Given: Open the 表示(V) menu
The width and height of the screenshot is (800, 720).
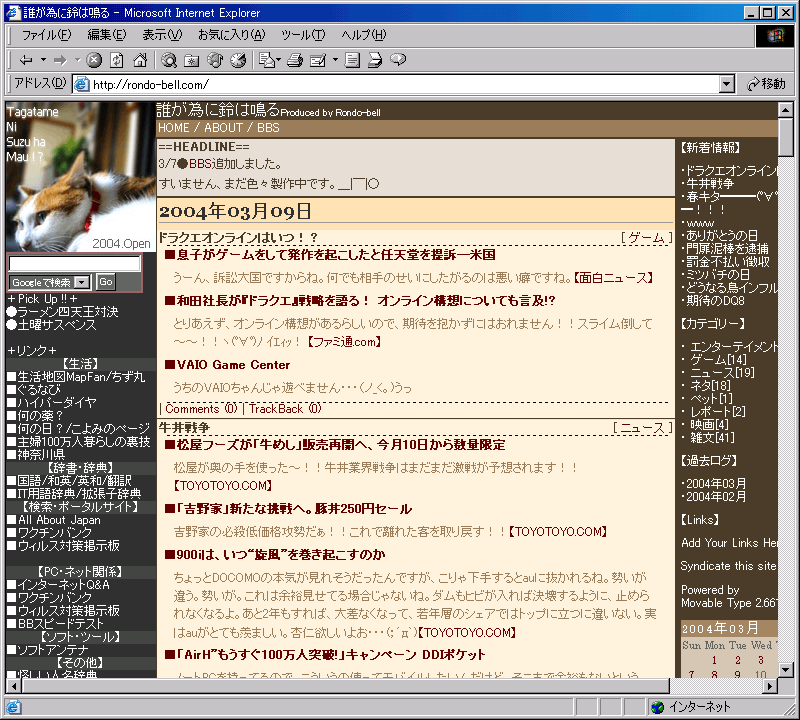Looking at the screenshot, I should click(x=162, y=35).
